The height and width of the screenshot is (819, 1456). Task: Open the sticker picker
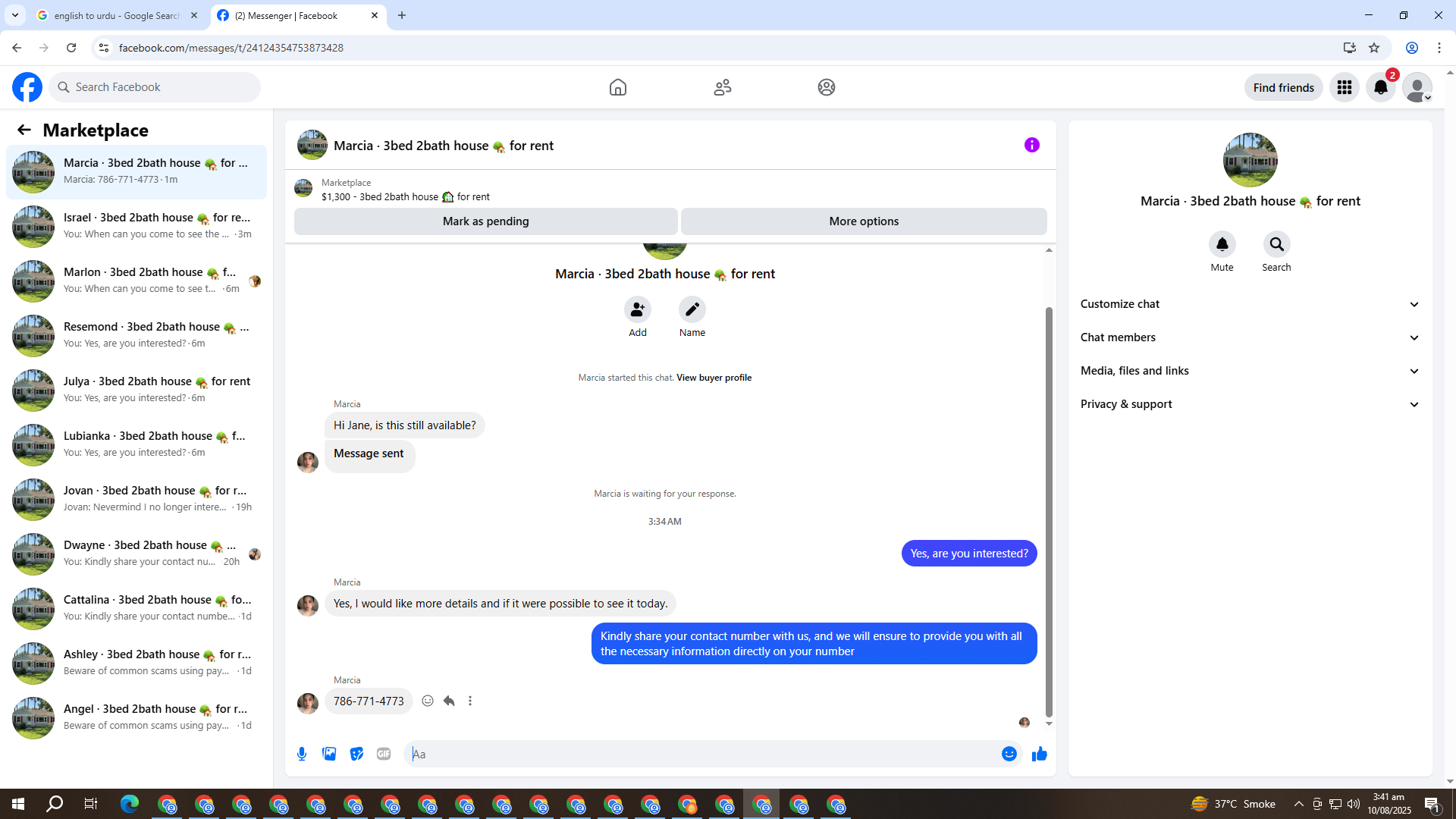click(x=356, y=754)
